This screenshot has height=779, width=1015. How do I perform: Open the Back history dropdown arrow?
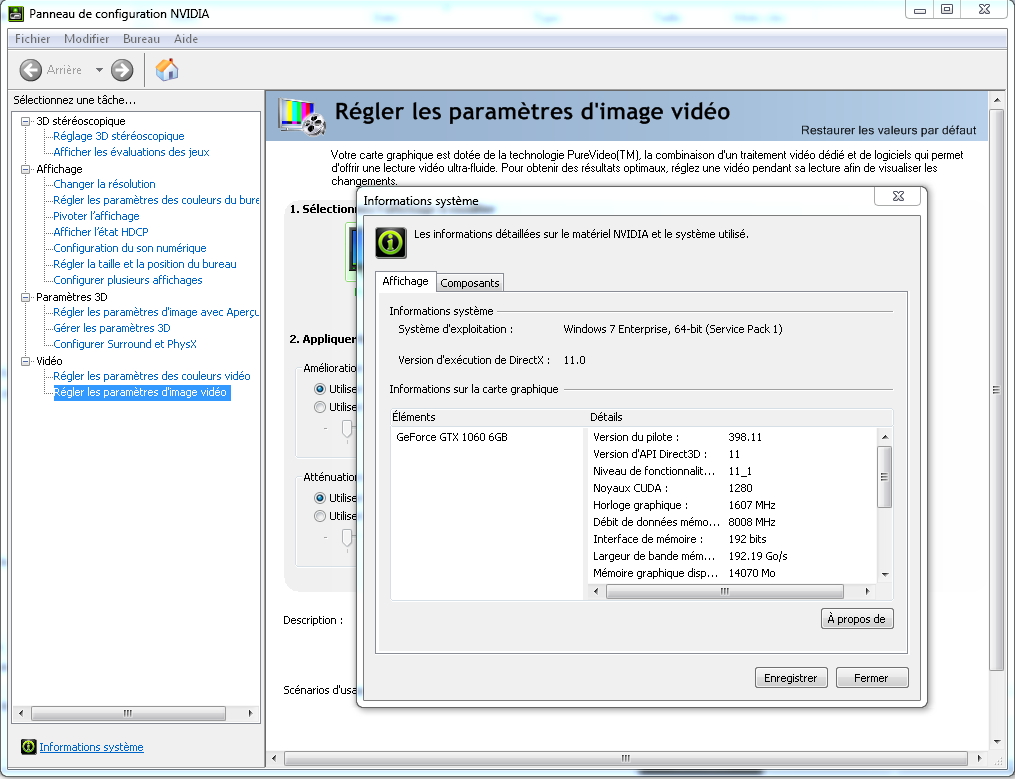tap(99, 70)
